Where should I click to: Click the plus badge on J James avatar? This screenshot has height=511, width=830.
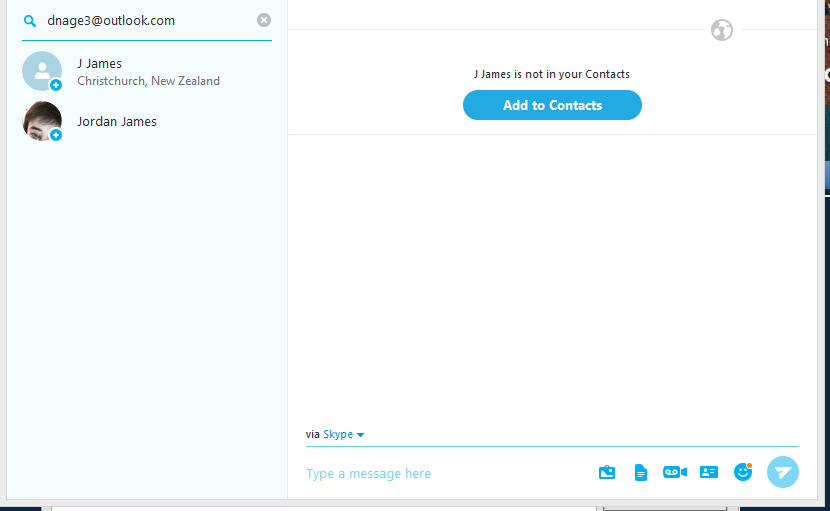[x=56, y=85]
